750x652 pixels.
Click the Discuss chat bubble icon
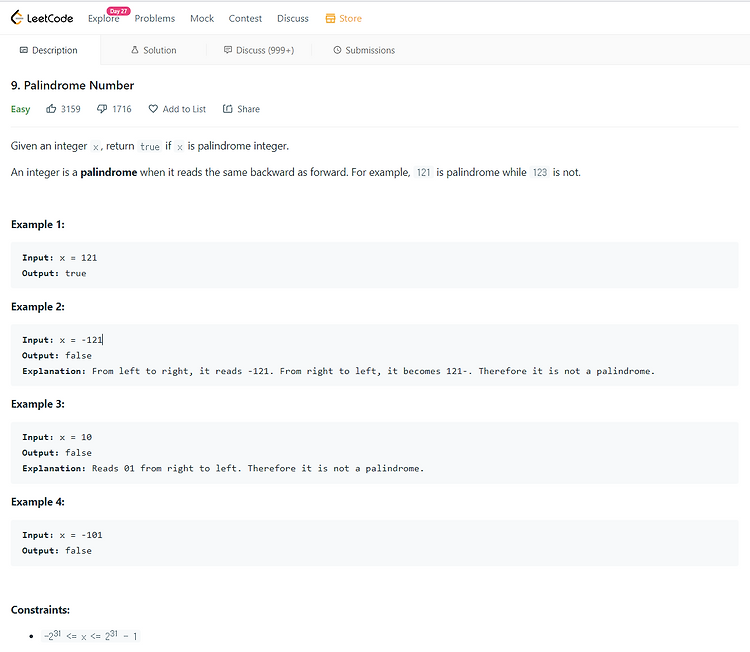coord(228,50)
